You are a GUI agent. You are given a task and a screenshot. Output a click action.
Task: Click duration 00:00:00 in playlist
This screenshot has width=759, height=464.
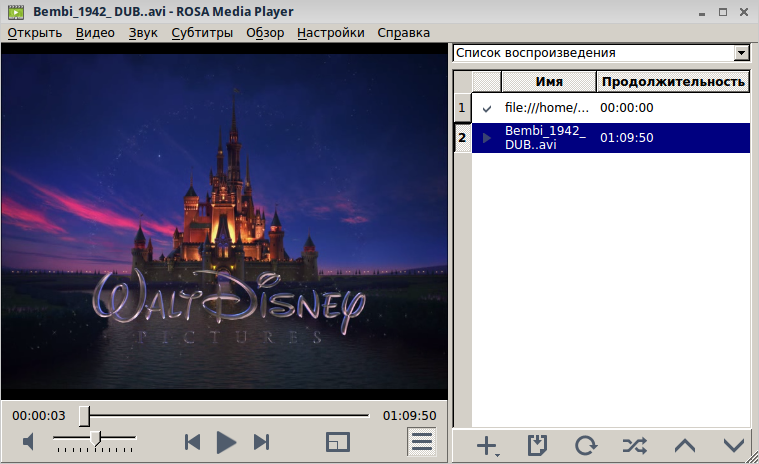[x=627, y=107]
